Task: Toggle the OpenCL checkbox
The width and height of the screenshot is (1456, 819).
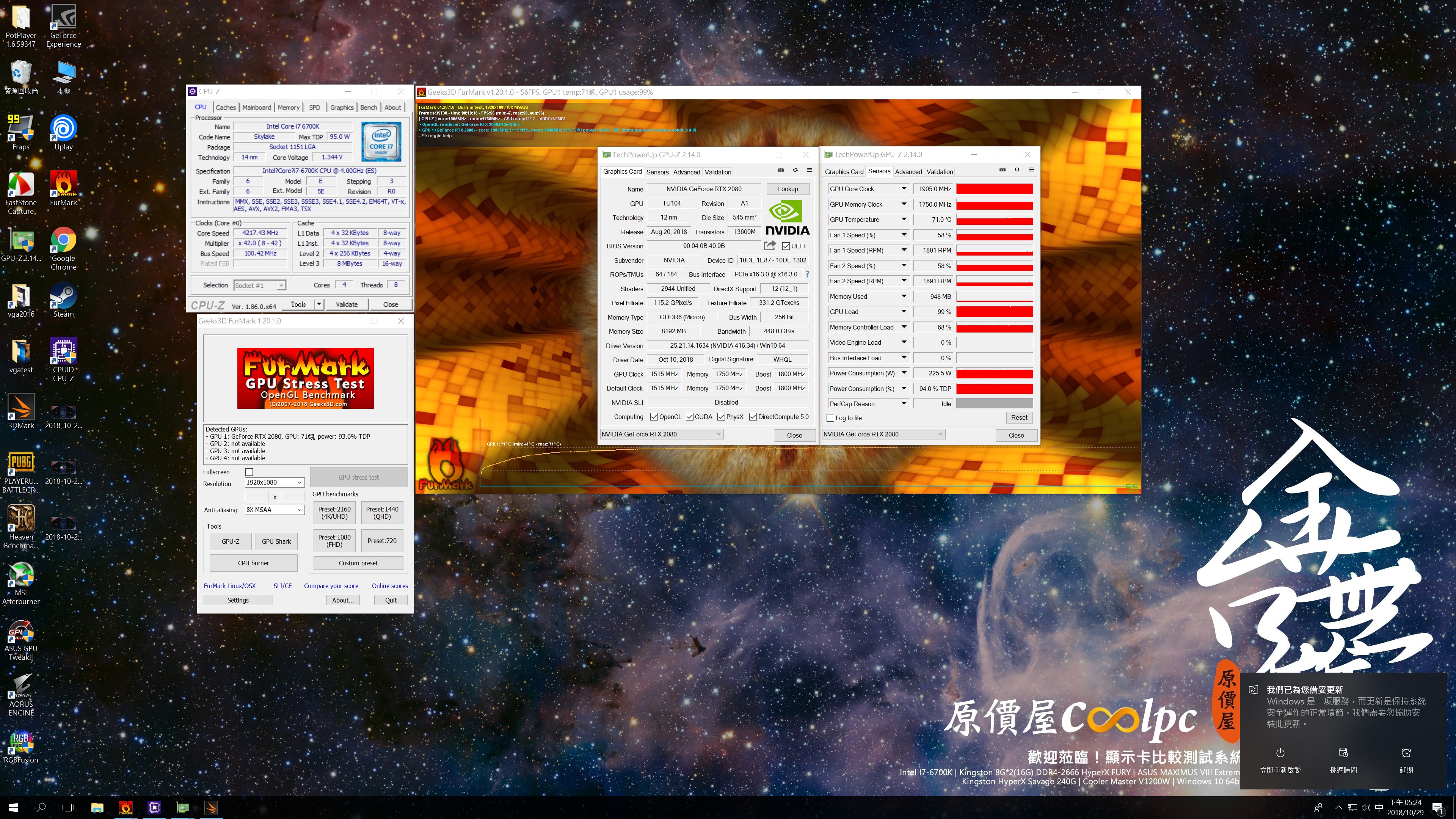Action: coord(654,417)
